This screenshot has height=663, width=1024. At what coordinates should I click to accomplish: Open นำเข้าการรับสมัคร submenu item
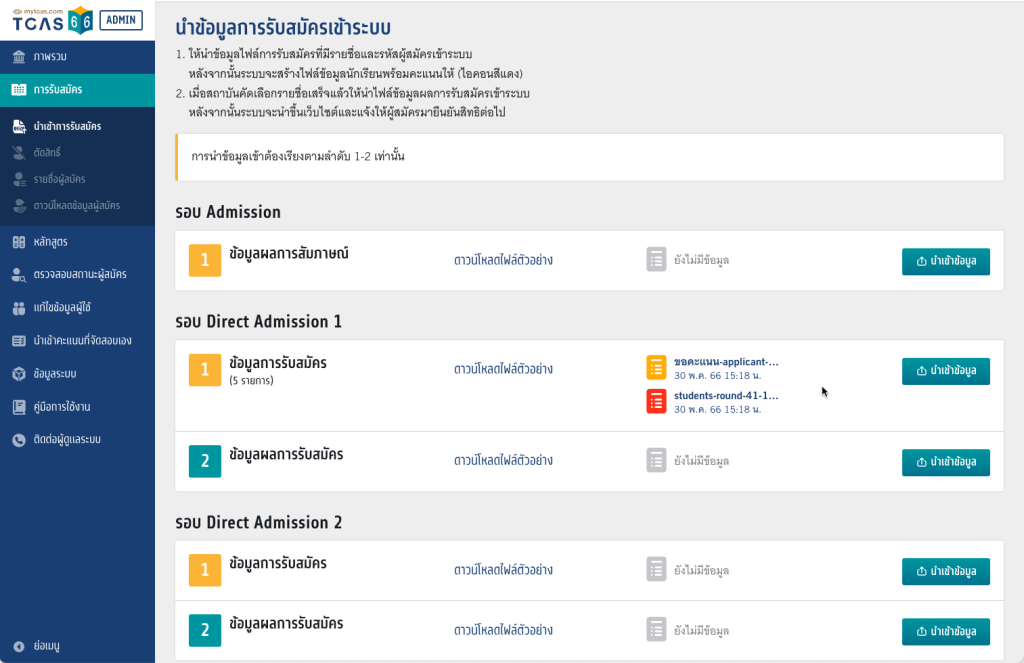point(67,127)
